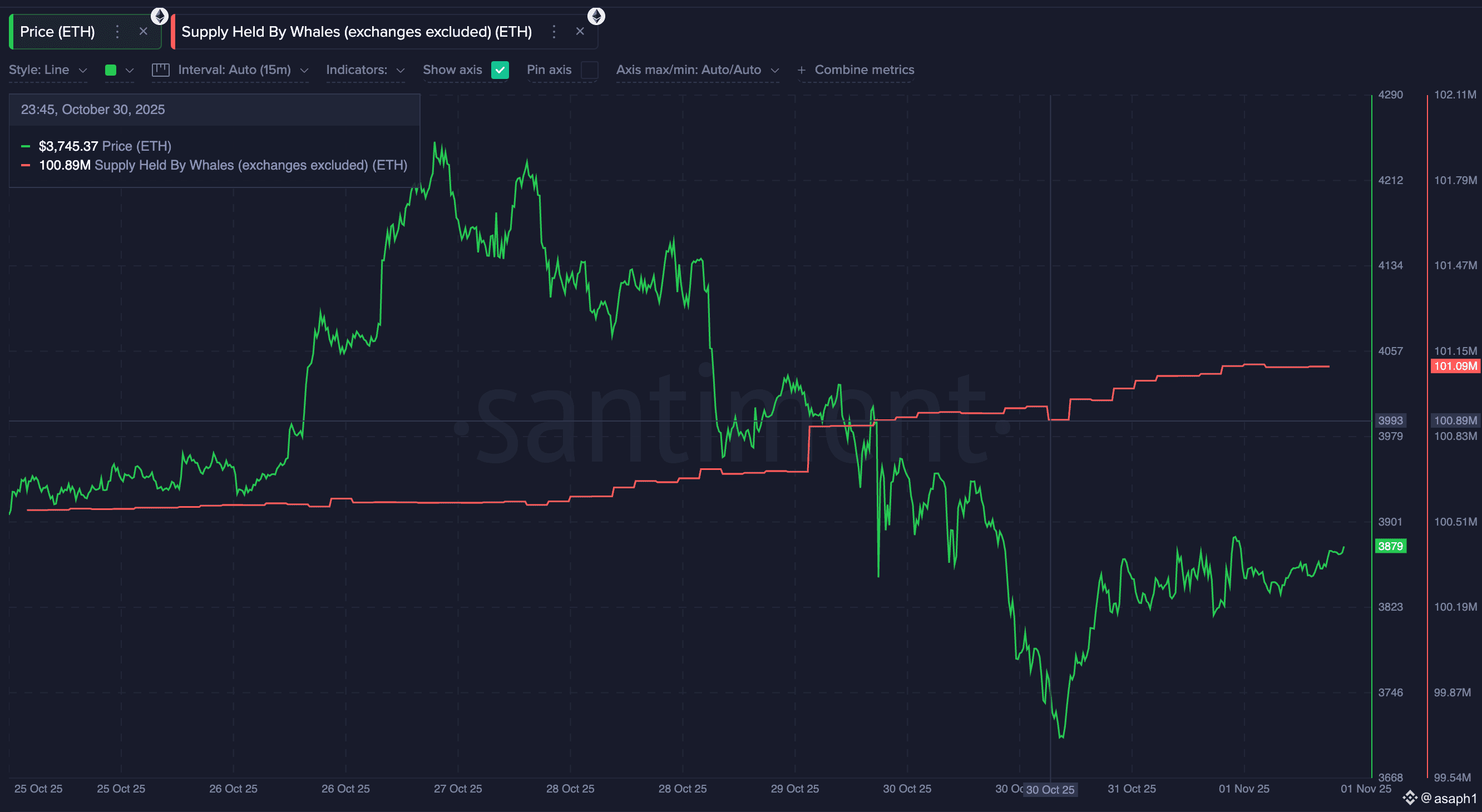The height and width of the screenshot is (812, 1482).
Task: Open Price (ETH) three-dot options menu
Action: tap(117, 32)
